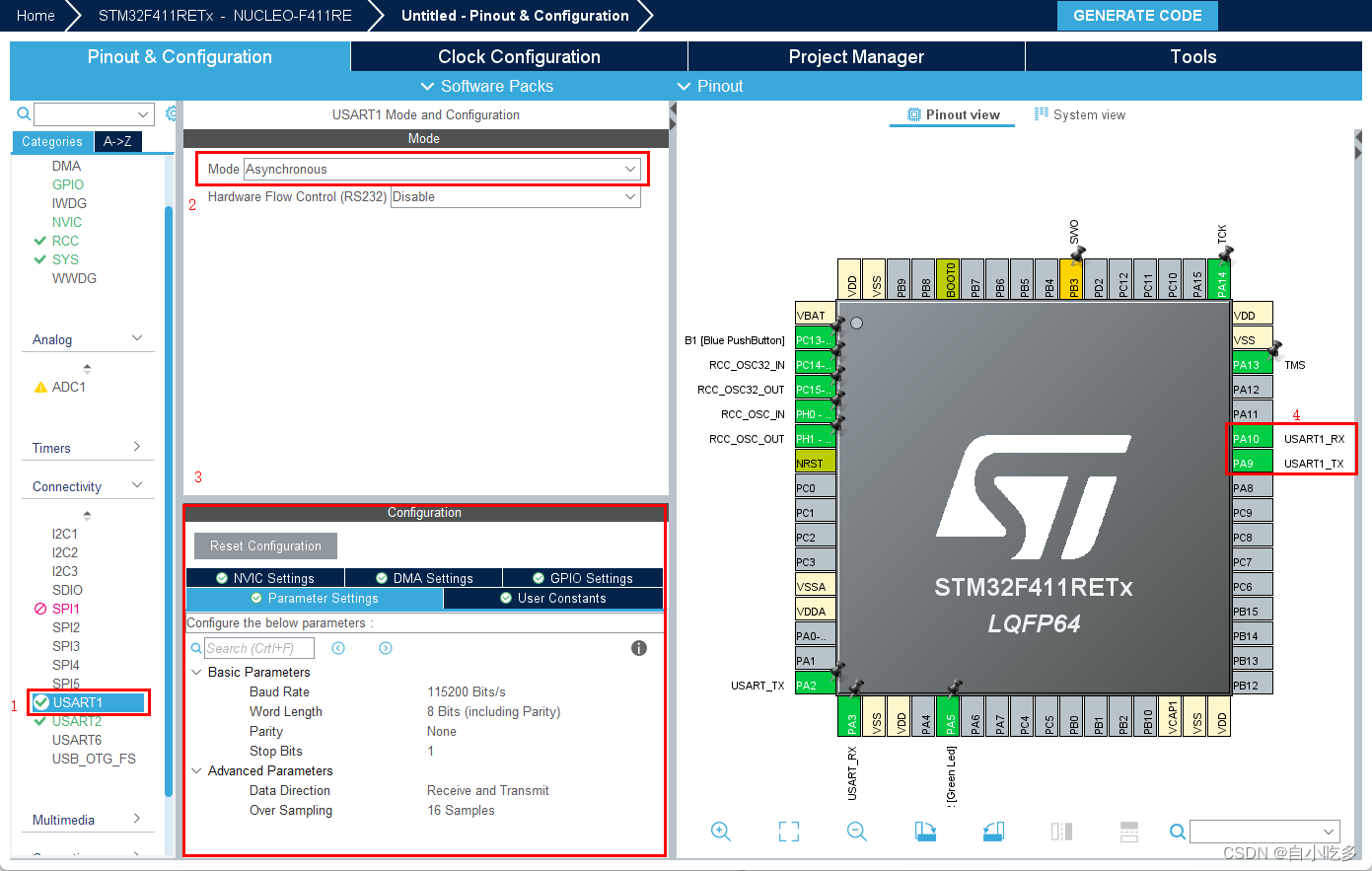
Task: Expand the Multimedia category
Action: tap(137, 819)
